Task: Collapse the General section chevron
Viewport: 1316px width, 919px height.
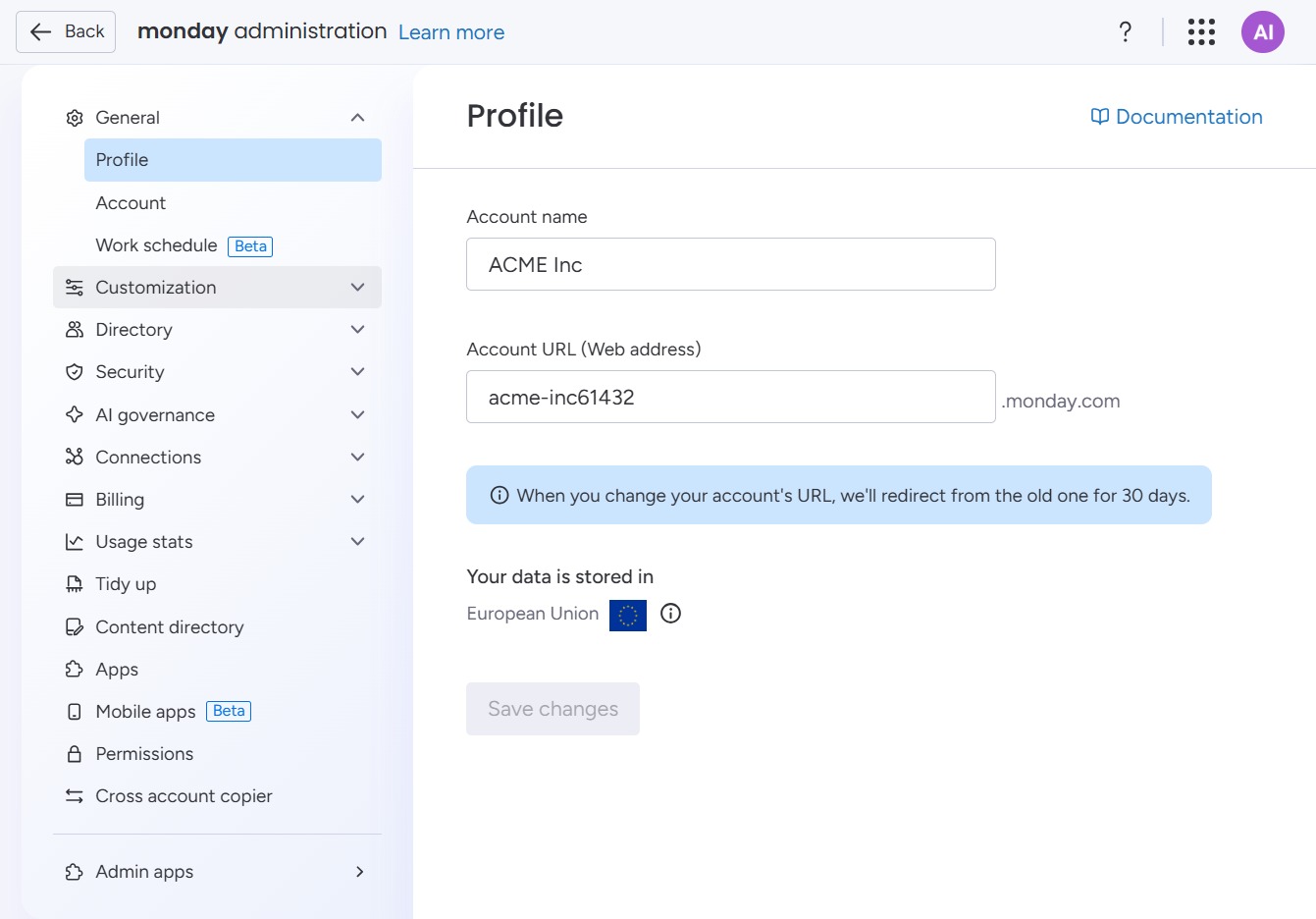Action: click(x=358, y=118)
